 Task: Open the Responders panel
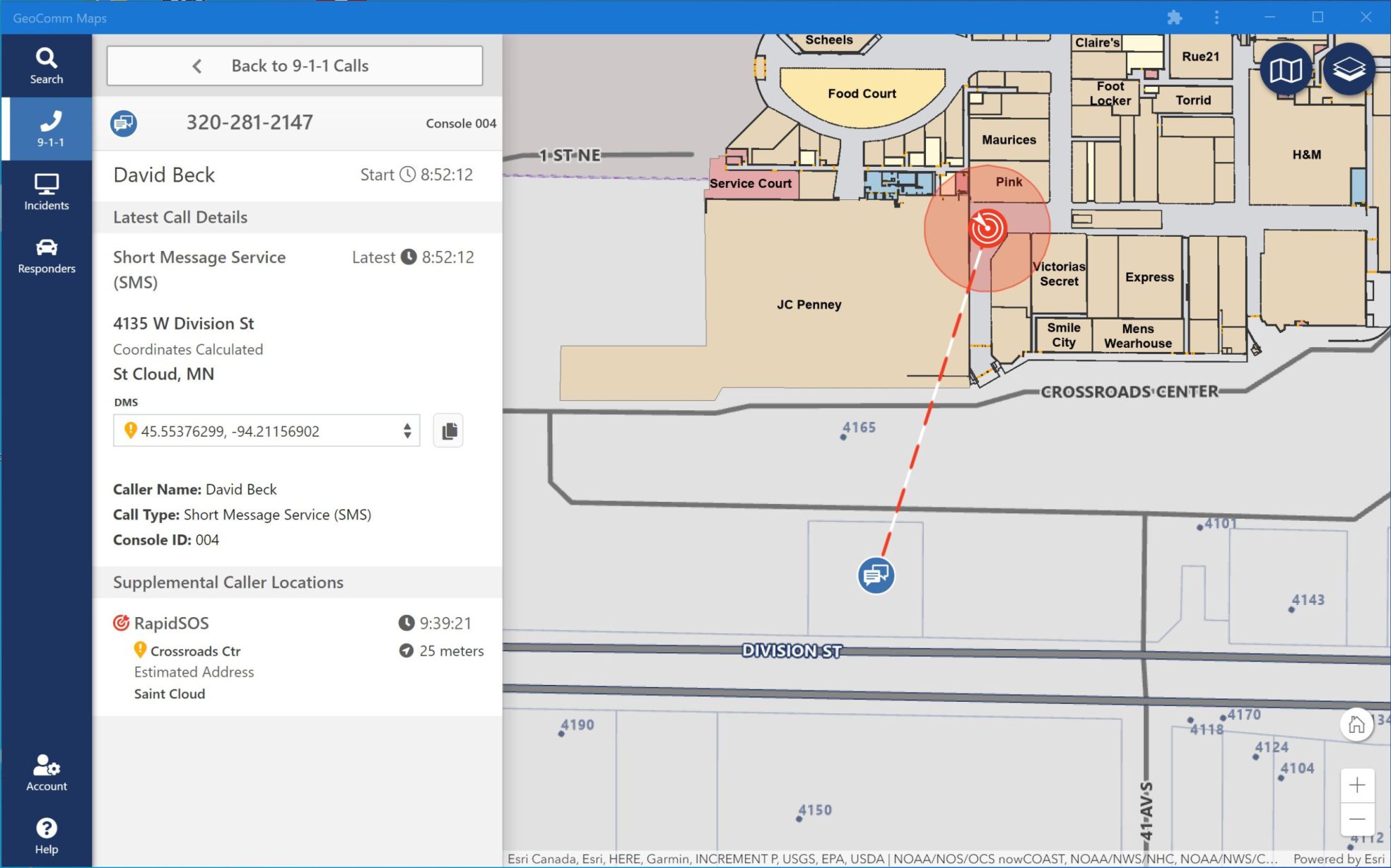click(46, 255)
